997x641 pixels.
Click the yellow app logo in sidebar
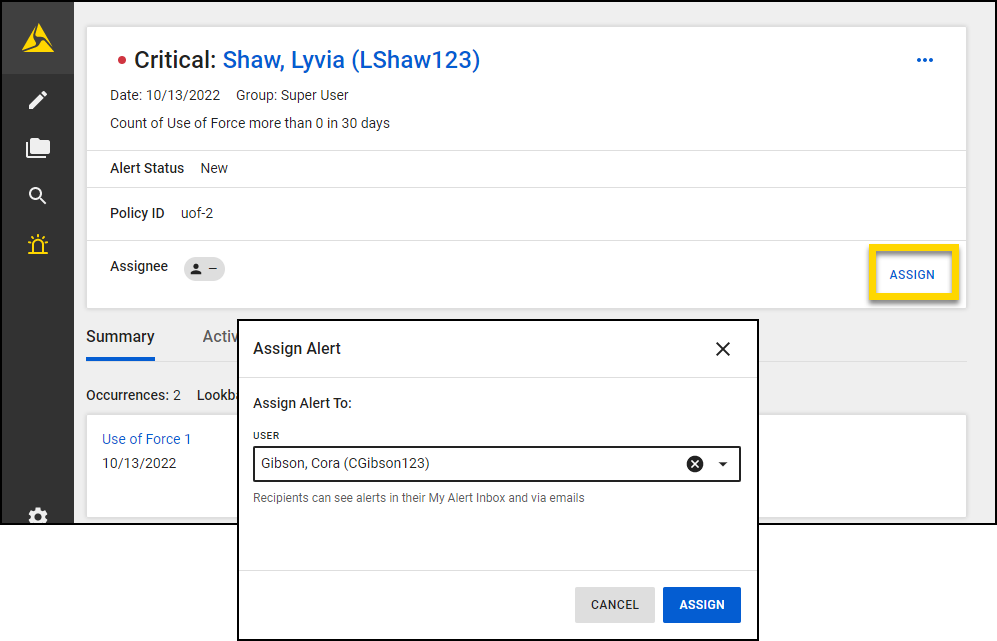coord(37,38)
